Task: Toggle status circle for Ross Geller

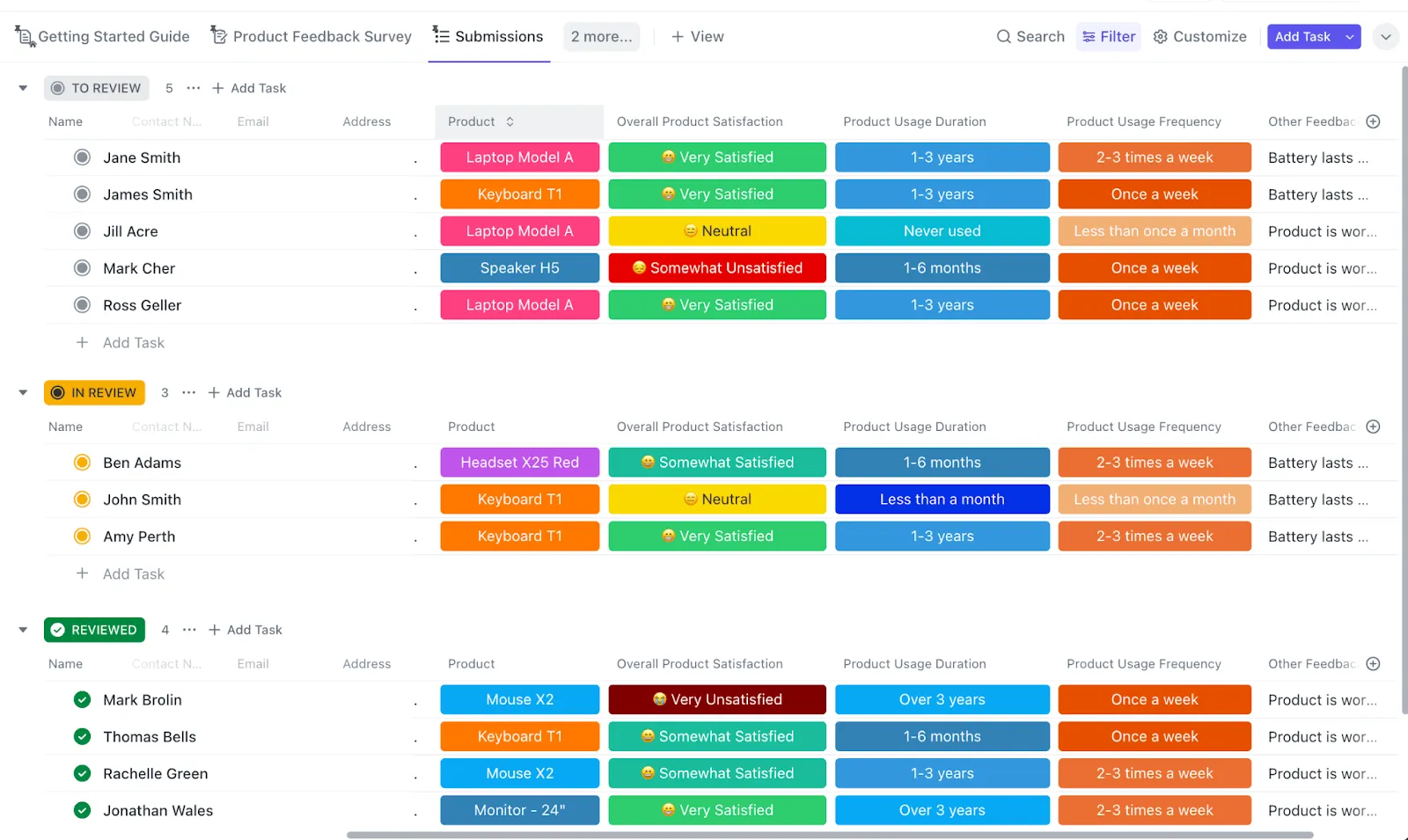Action: click(82, 305)
